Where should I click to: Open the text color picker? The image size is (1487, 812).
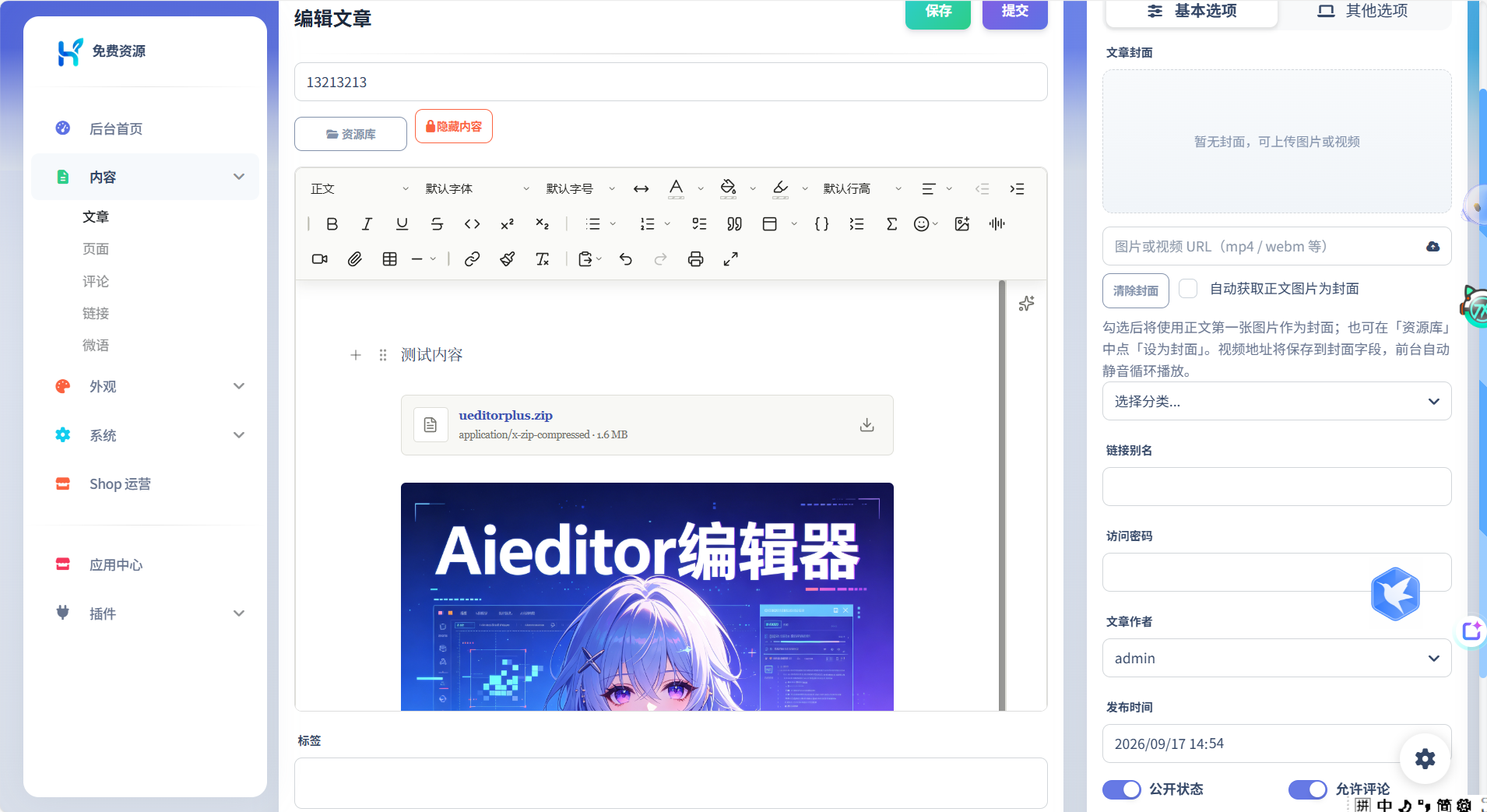point(676,189)
